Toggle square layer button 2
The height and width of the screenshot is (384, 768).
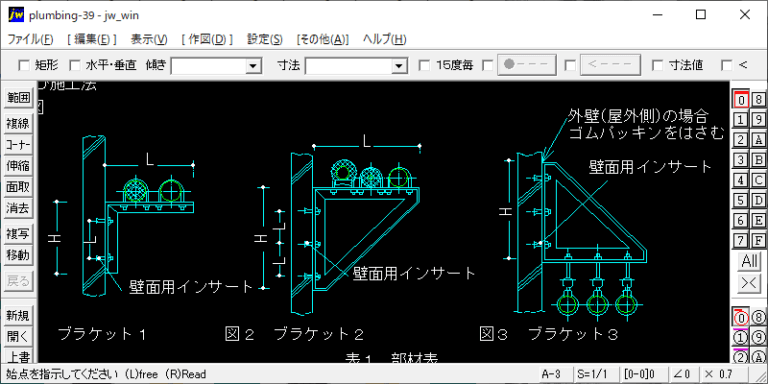click(741, 140)
